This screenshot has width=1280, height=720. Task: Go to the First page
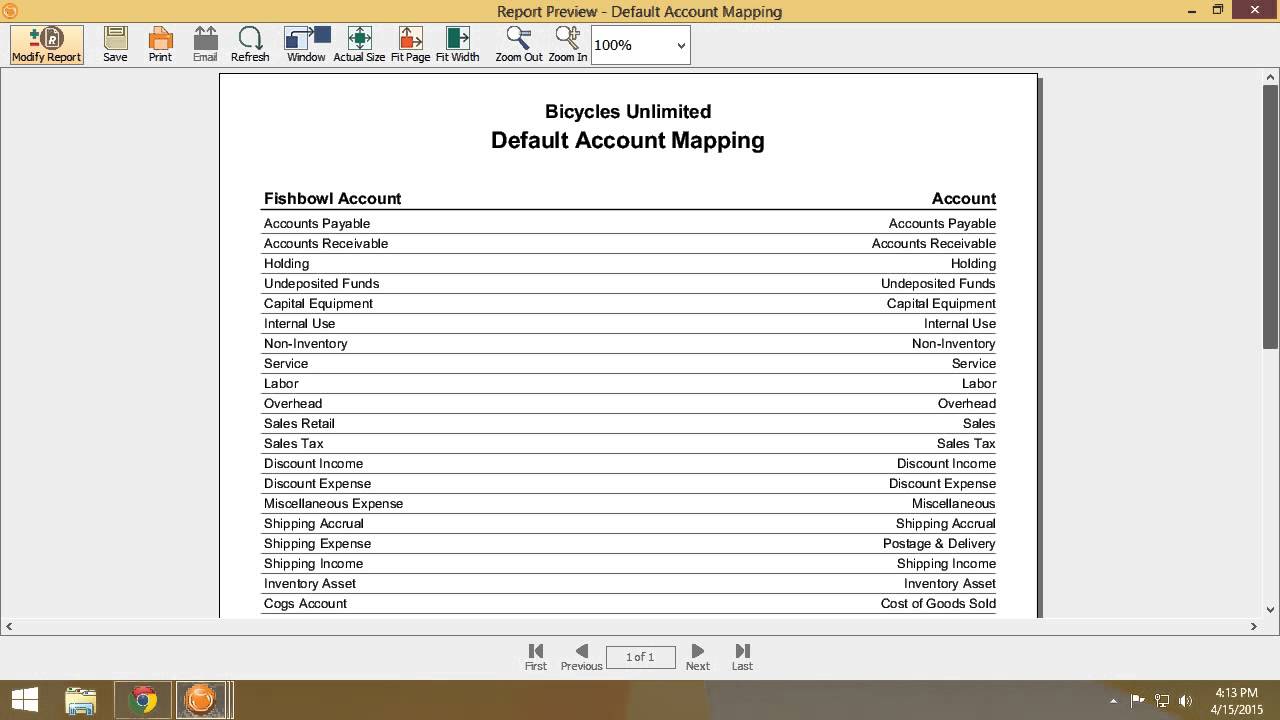point(536,657)
